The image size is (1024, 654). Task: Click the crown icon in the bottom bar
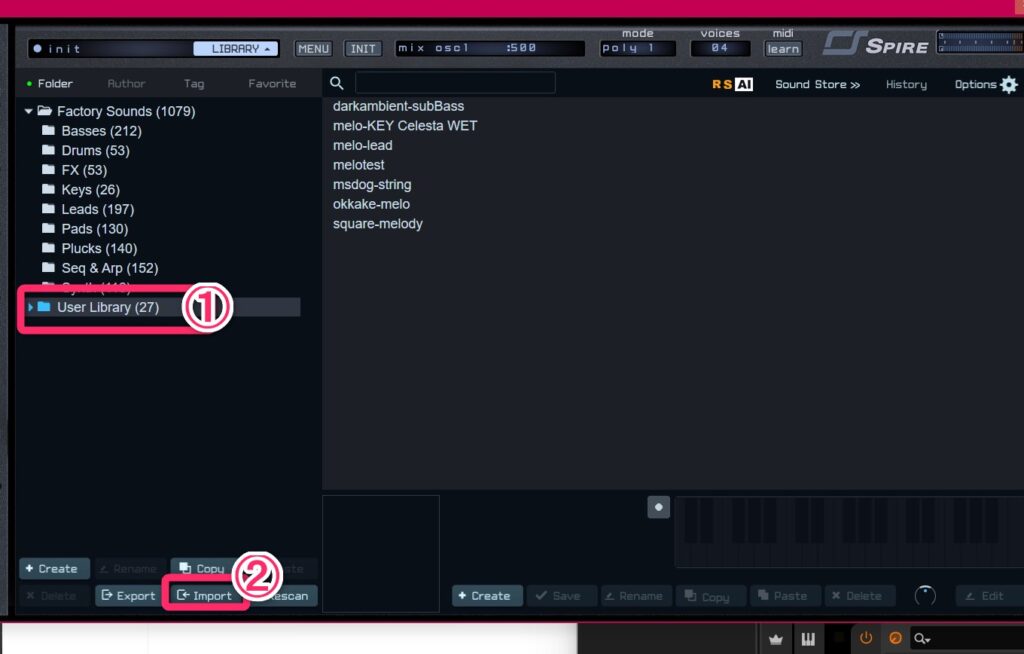[x=775, y=639]
